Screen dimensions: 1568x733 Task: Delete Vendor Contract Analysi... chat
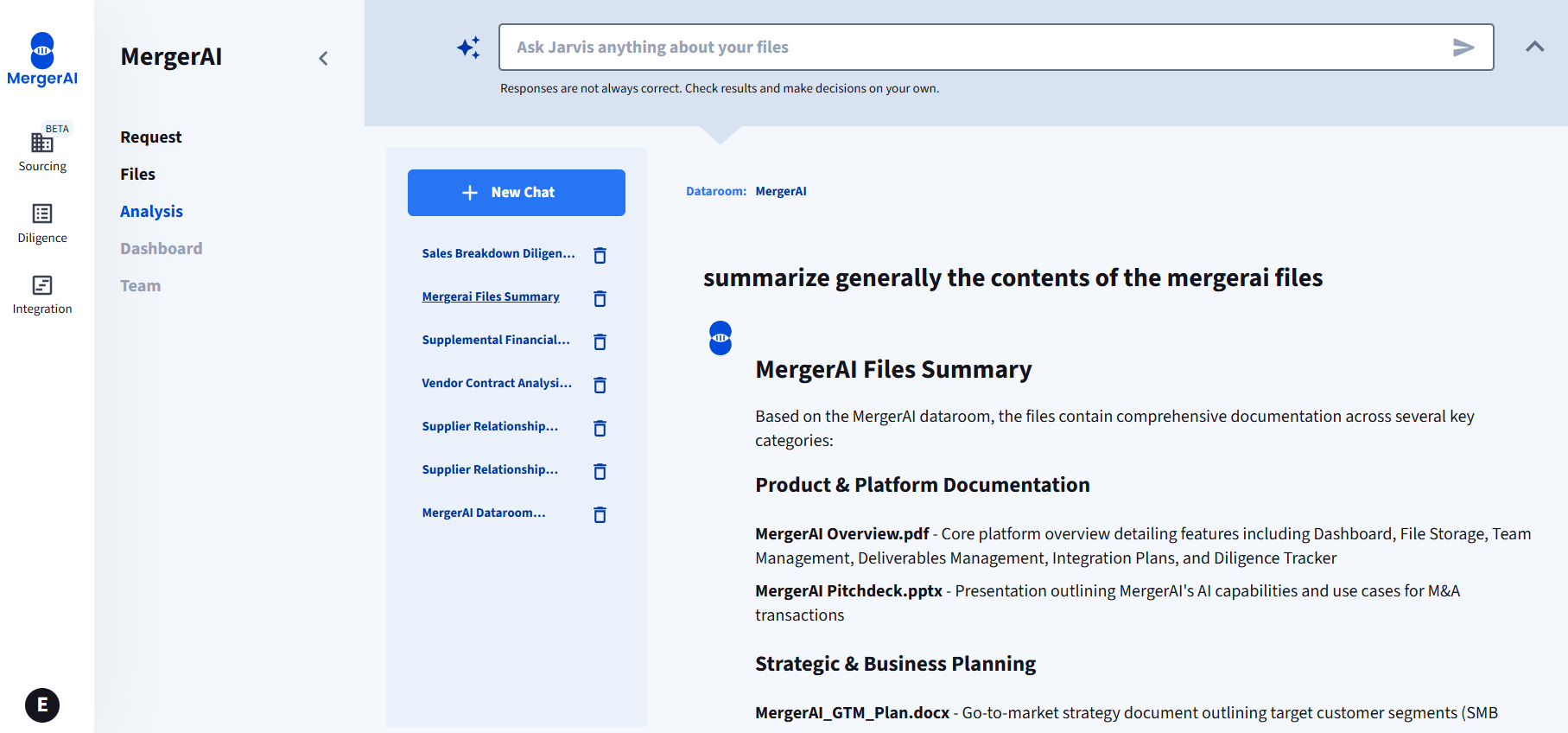(600, 385)
